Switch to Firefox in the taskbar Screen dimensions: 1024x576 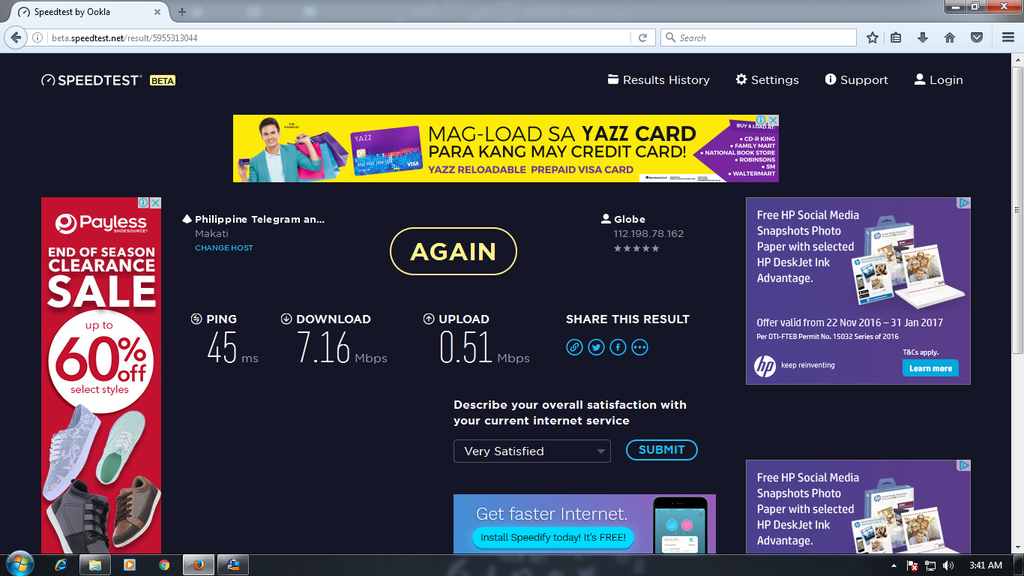tap(199, 565)
